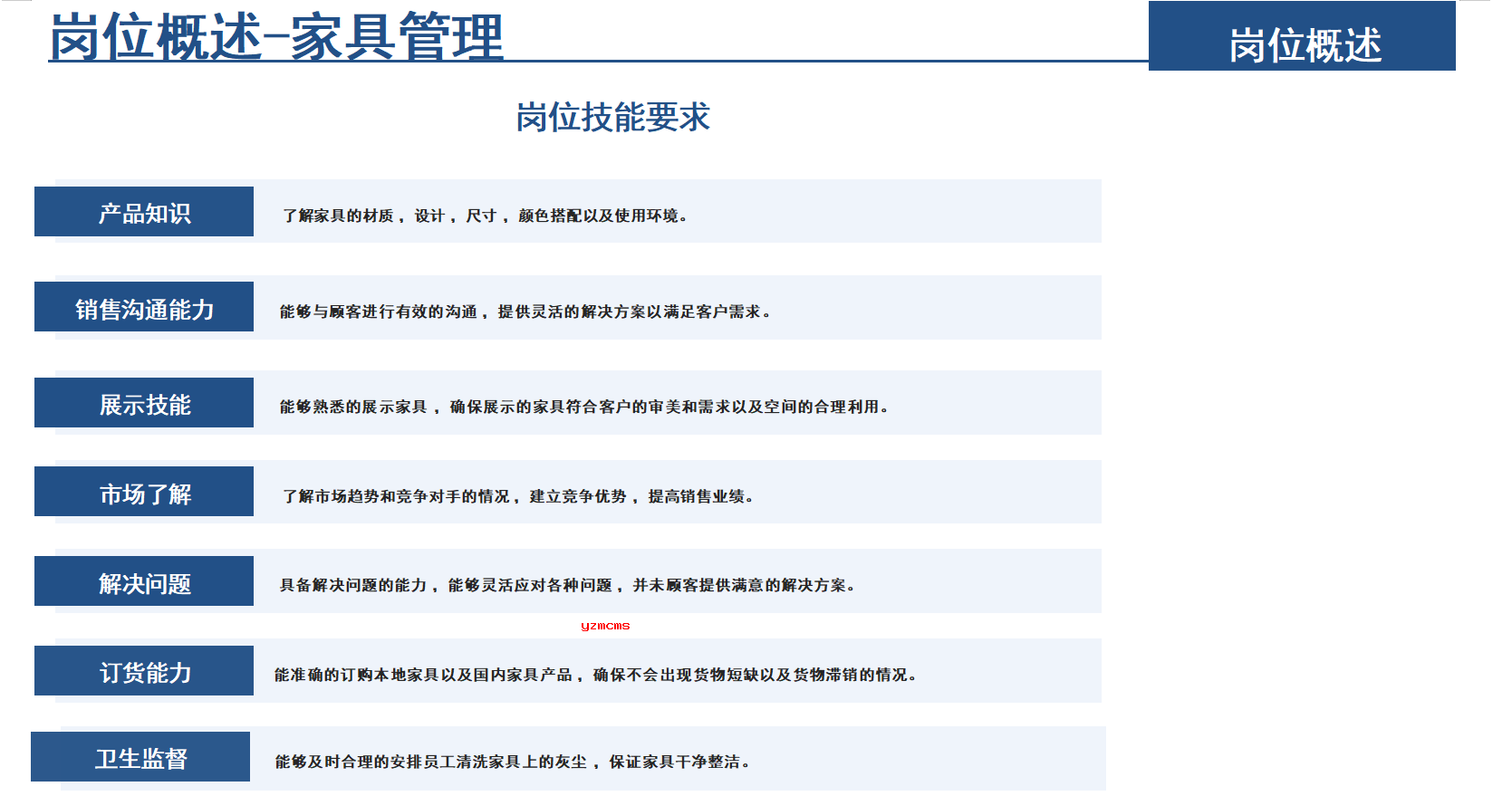Select the description text beginning 了解家具的材质
This screenshot has height=796, width=1512.
[x=485, y=216]
